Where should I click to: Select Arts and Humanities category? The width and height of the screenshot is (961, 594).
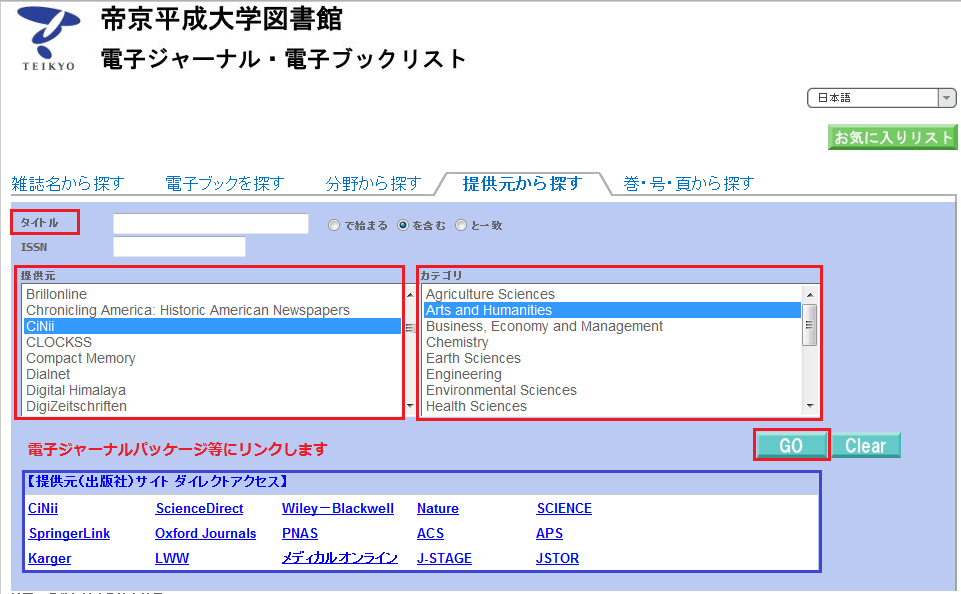612,310
